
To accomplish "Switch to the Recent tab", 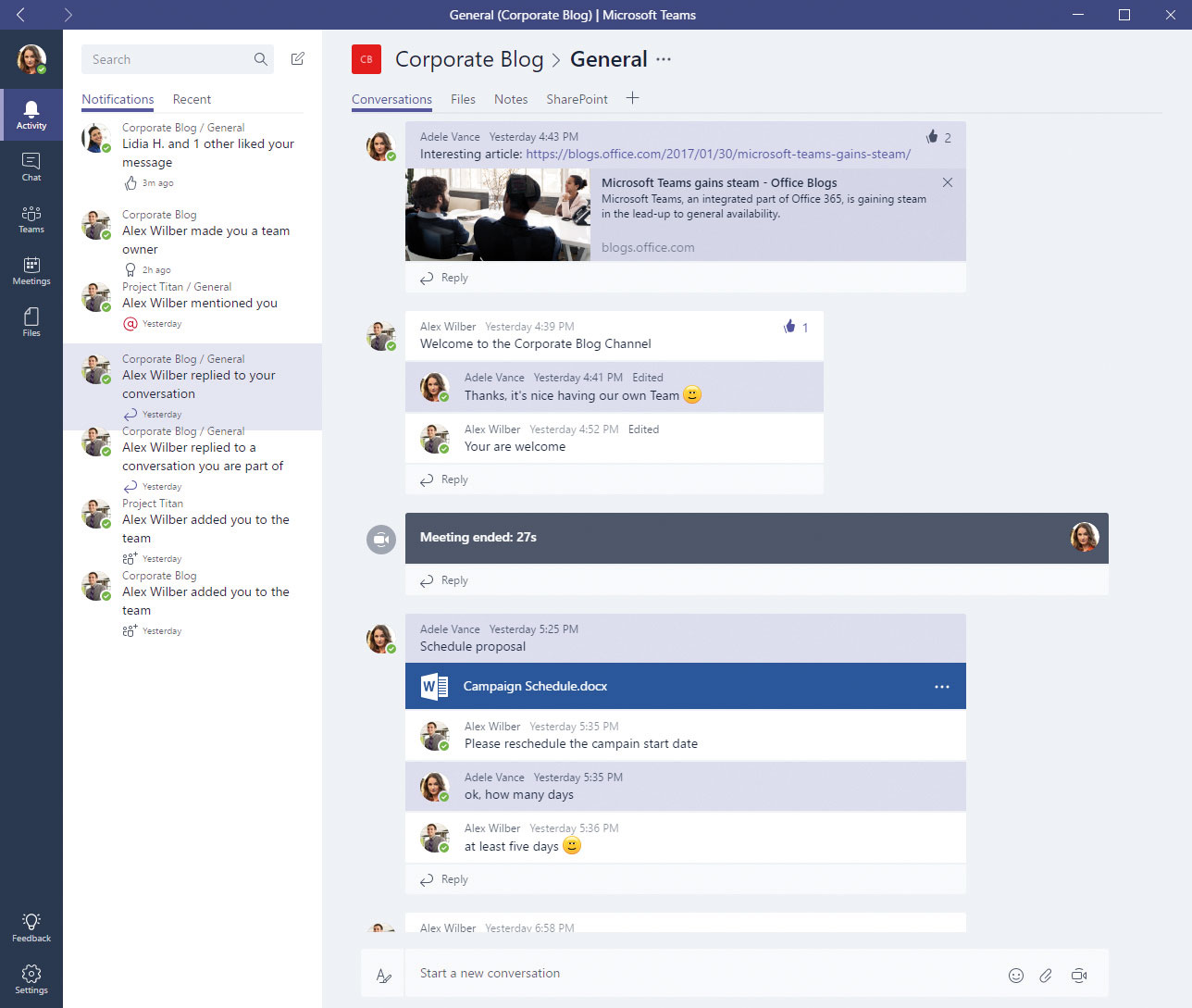I will [192, 99].
